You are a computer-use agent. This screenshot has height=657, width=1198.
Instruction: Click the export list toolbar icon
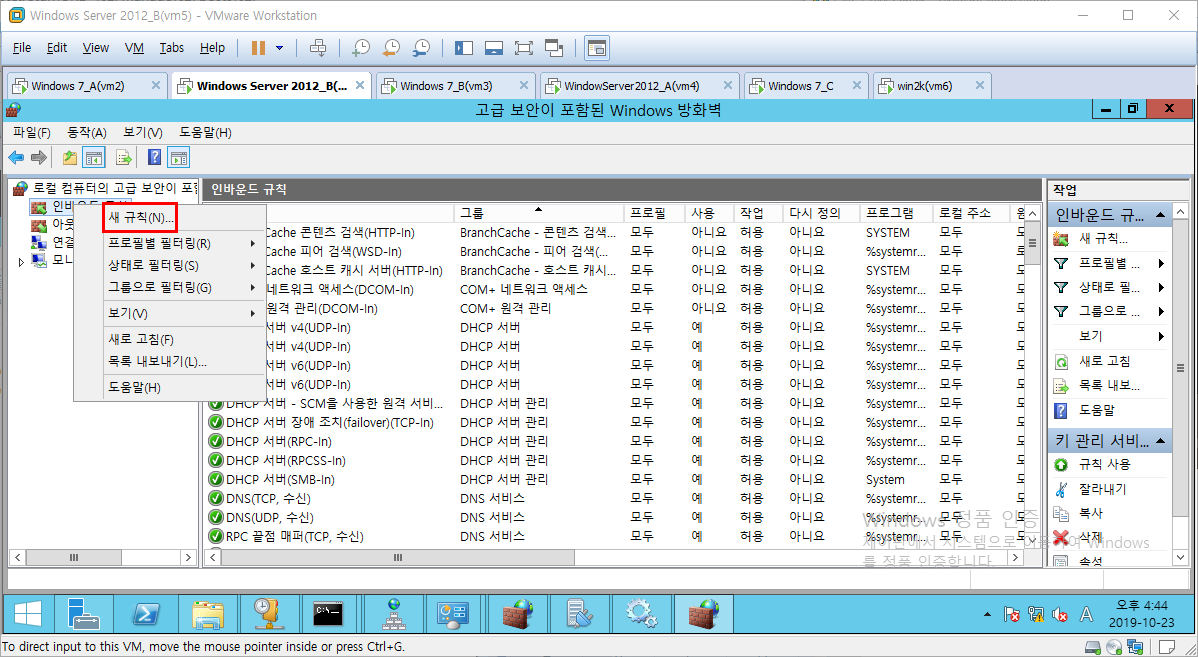123,157
